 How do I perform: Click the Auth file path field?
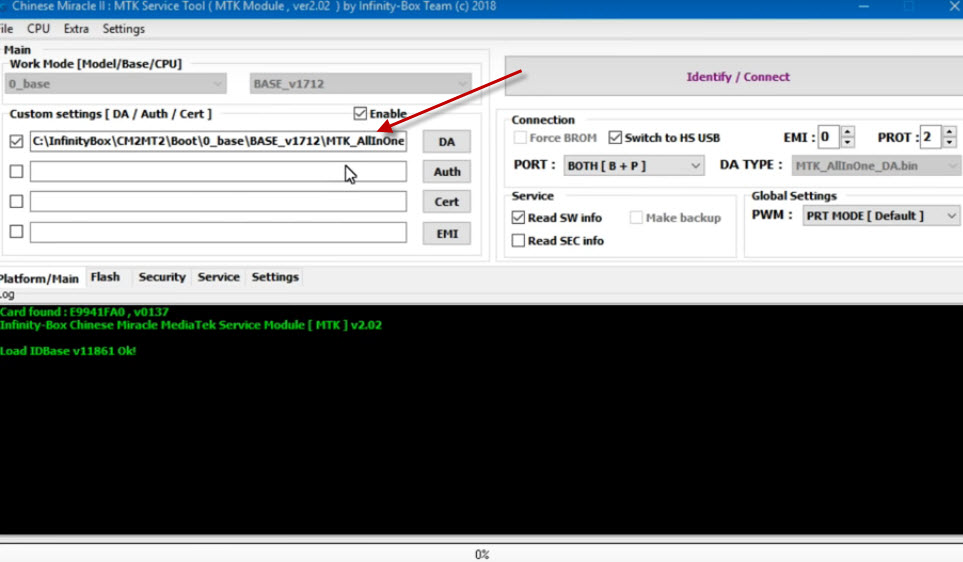[218, 171]
